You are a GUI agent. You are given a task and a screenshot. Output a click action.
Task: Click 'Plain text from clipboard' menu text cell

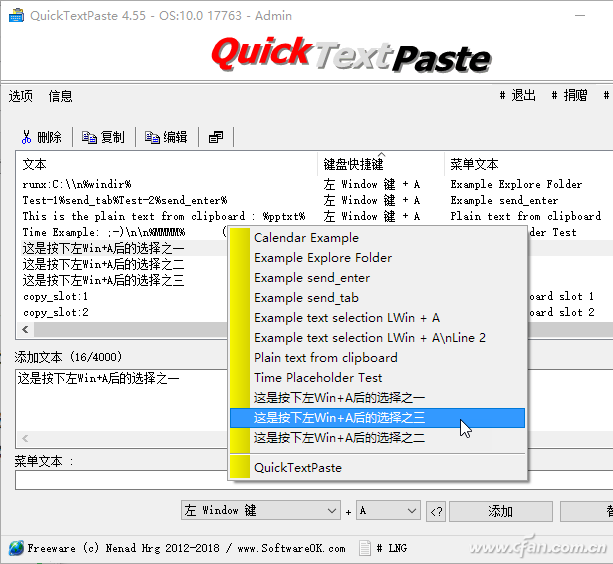coord(525,216)
